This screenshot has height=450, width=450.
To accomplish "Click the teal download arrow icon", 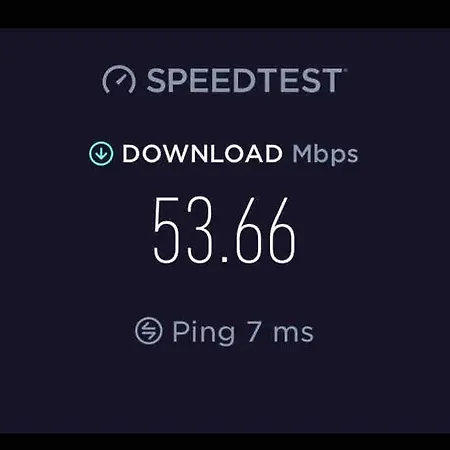I will (x=101, y=153).
